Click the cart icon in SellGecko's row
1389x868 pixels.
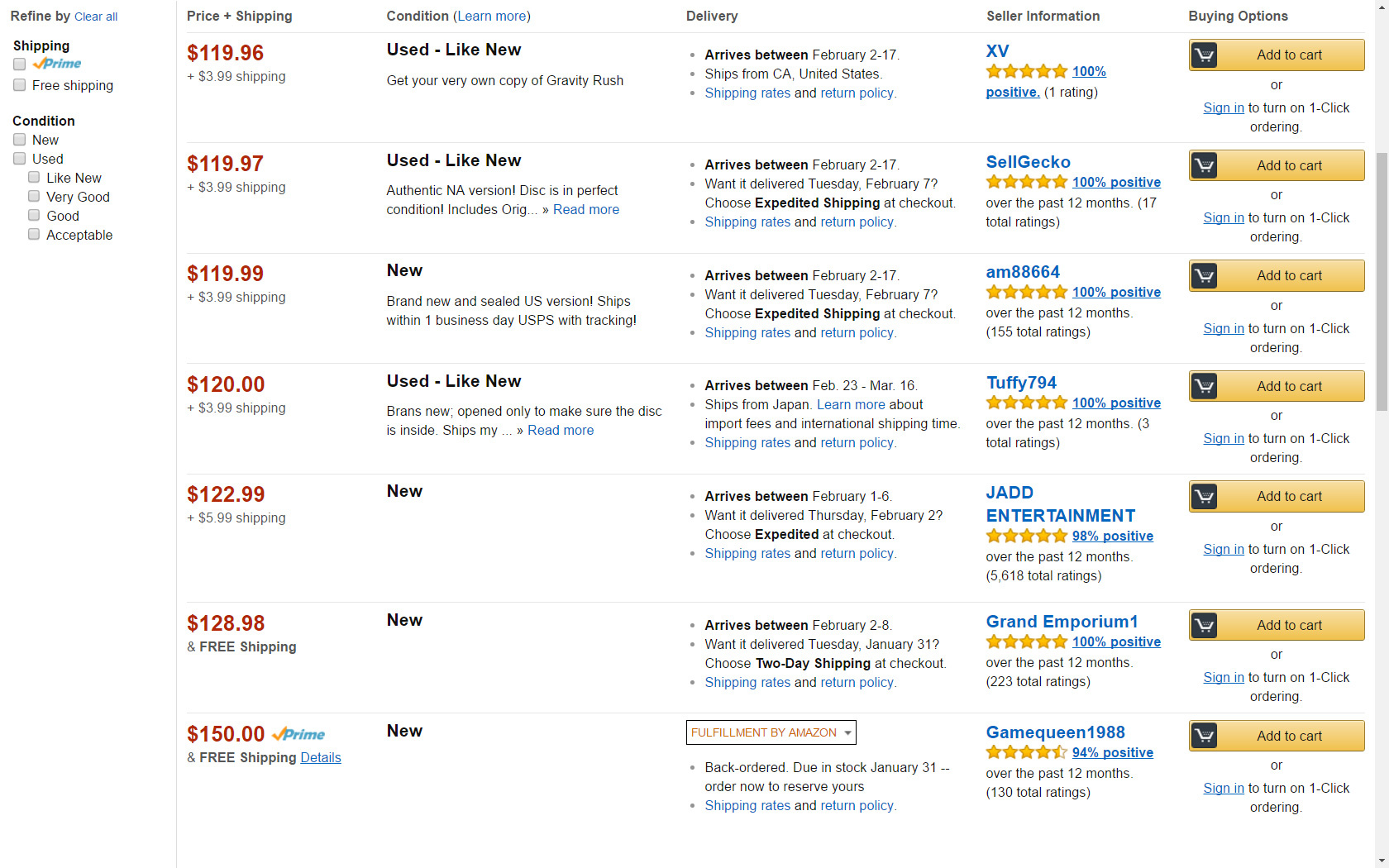[x=1204, y=165]
